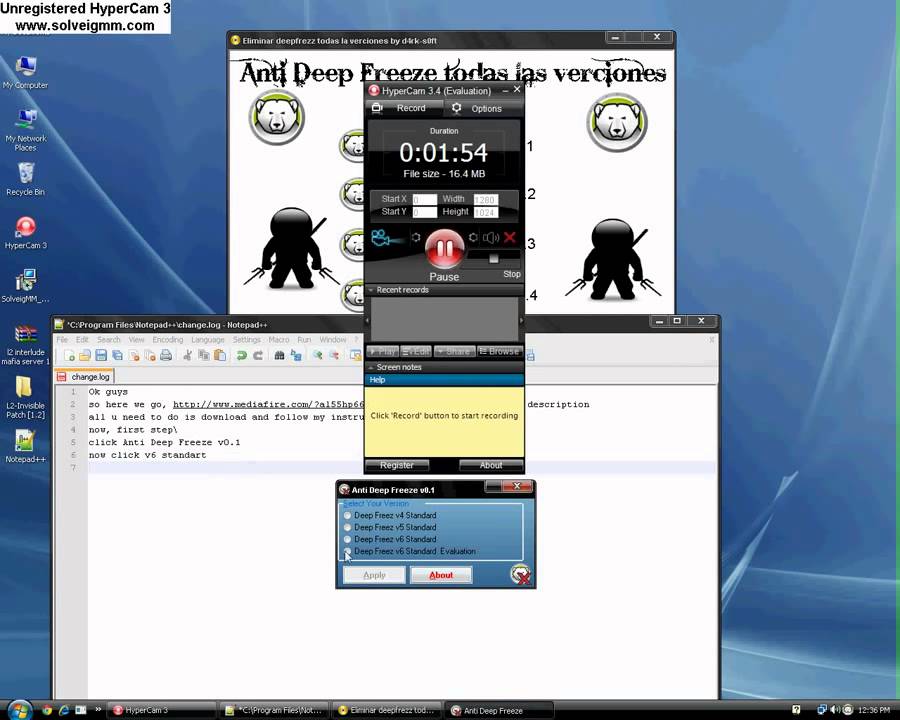
Task: Click Cut scissors icon in Notepad++ toolbar
Action: tap(188, 355)
